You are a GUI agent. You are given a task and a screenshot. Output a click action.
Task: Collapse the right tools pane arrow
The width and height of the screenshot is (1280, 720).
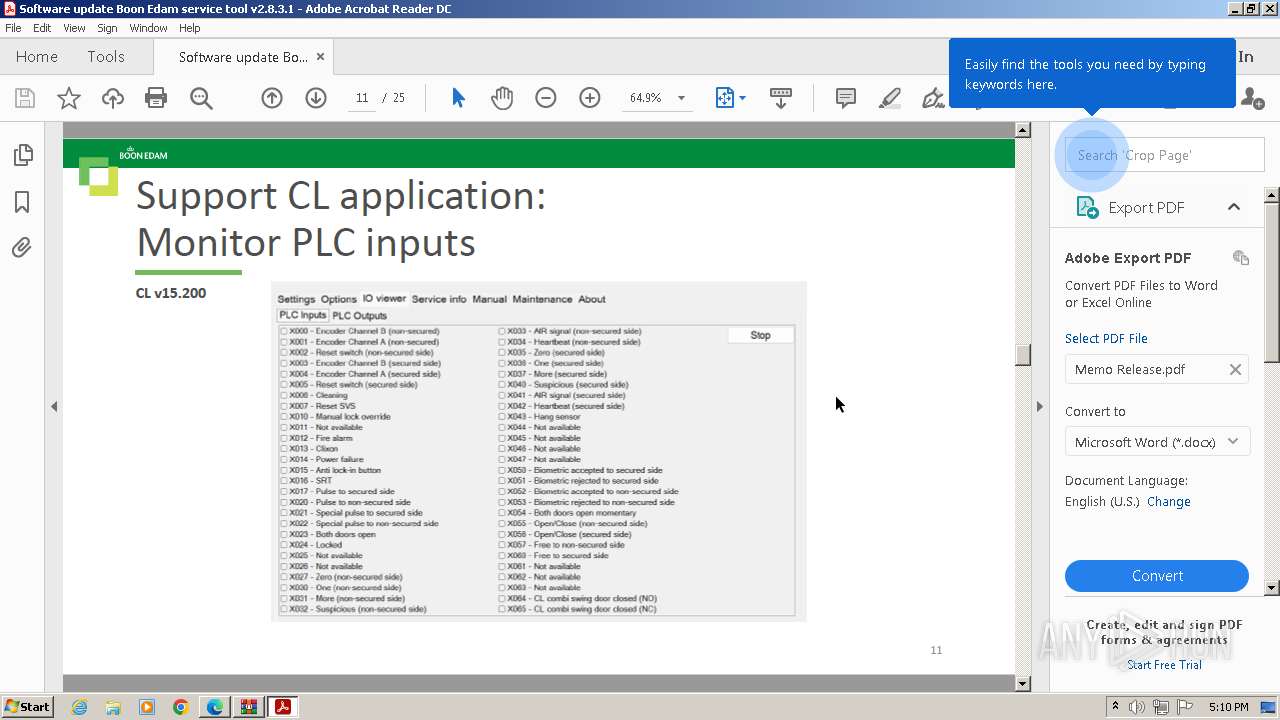click(x=1039, y=406)
